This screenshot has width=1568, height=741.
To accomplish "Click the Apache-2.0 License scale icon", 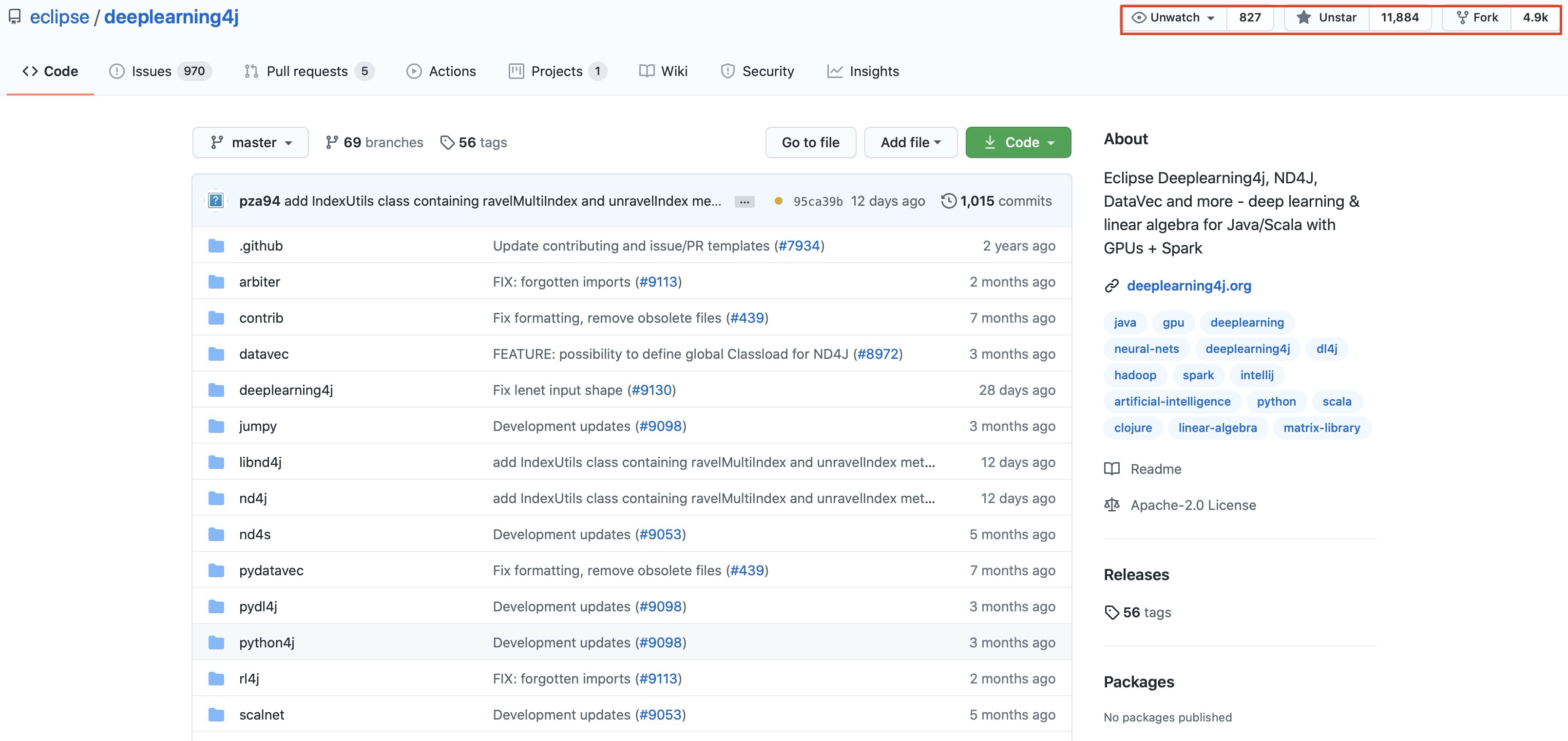I will [x=1111, y=505].
